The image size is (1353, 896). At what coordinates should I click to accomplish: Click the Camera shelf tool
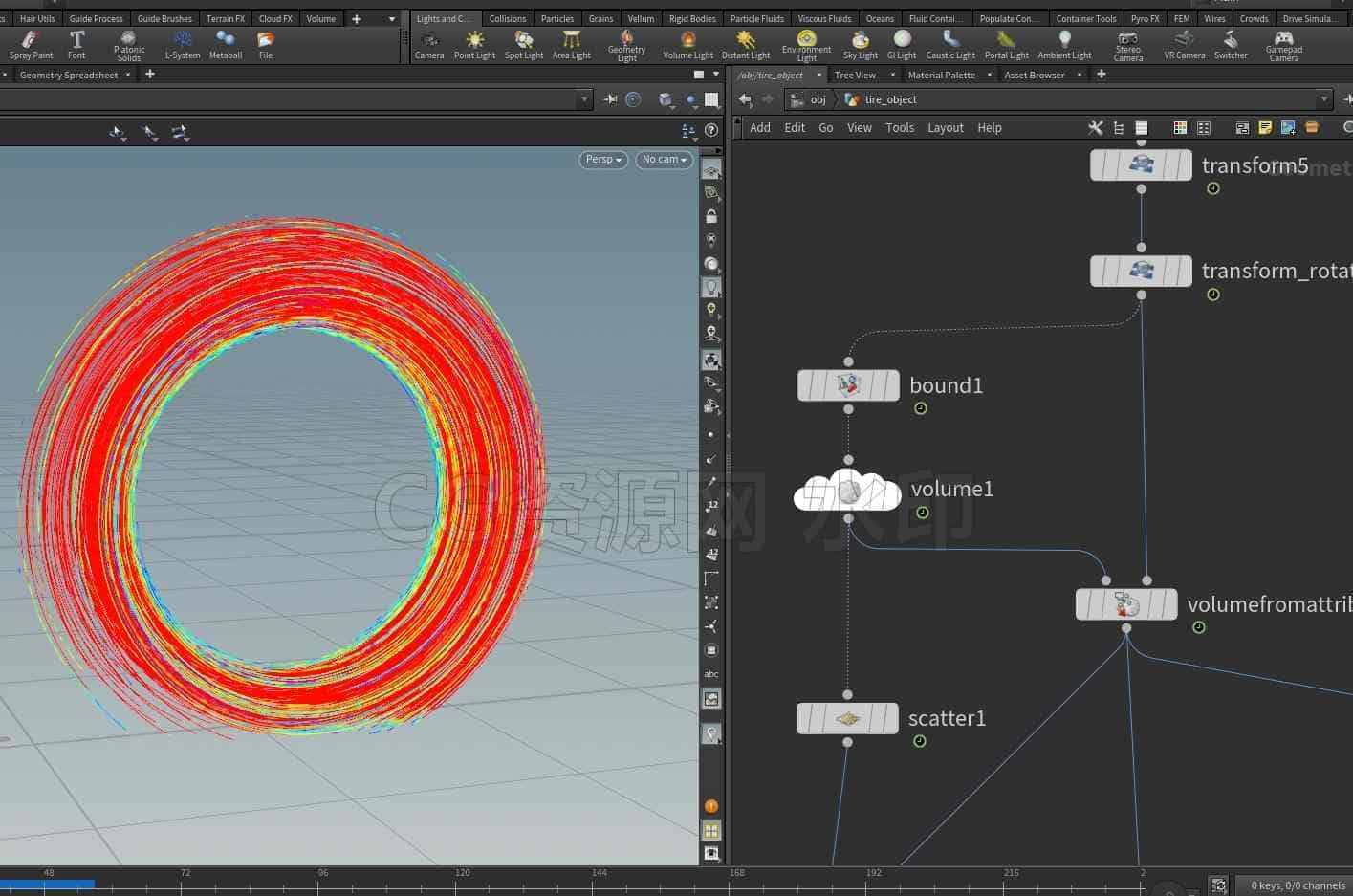(x=429, y=45)
